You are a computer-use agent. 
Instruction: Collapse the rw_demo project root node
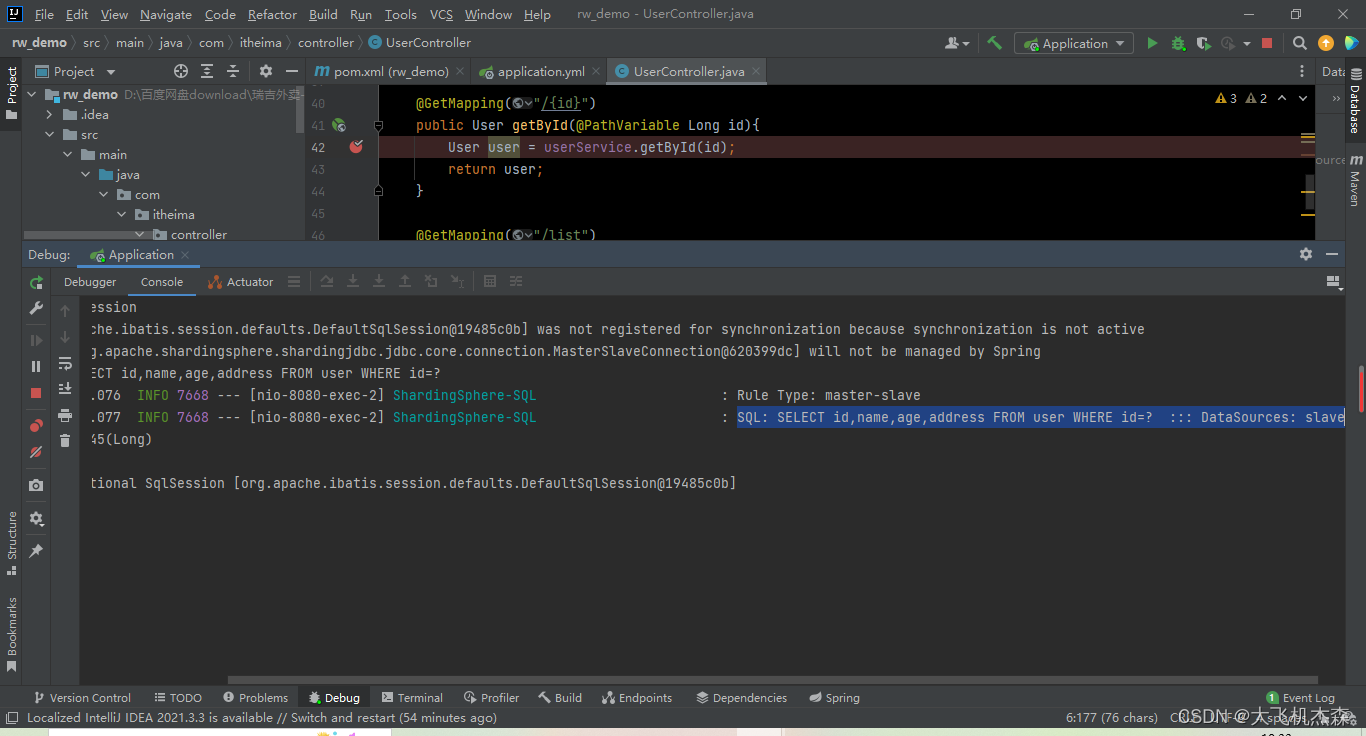click(31, 93)
